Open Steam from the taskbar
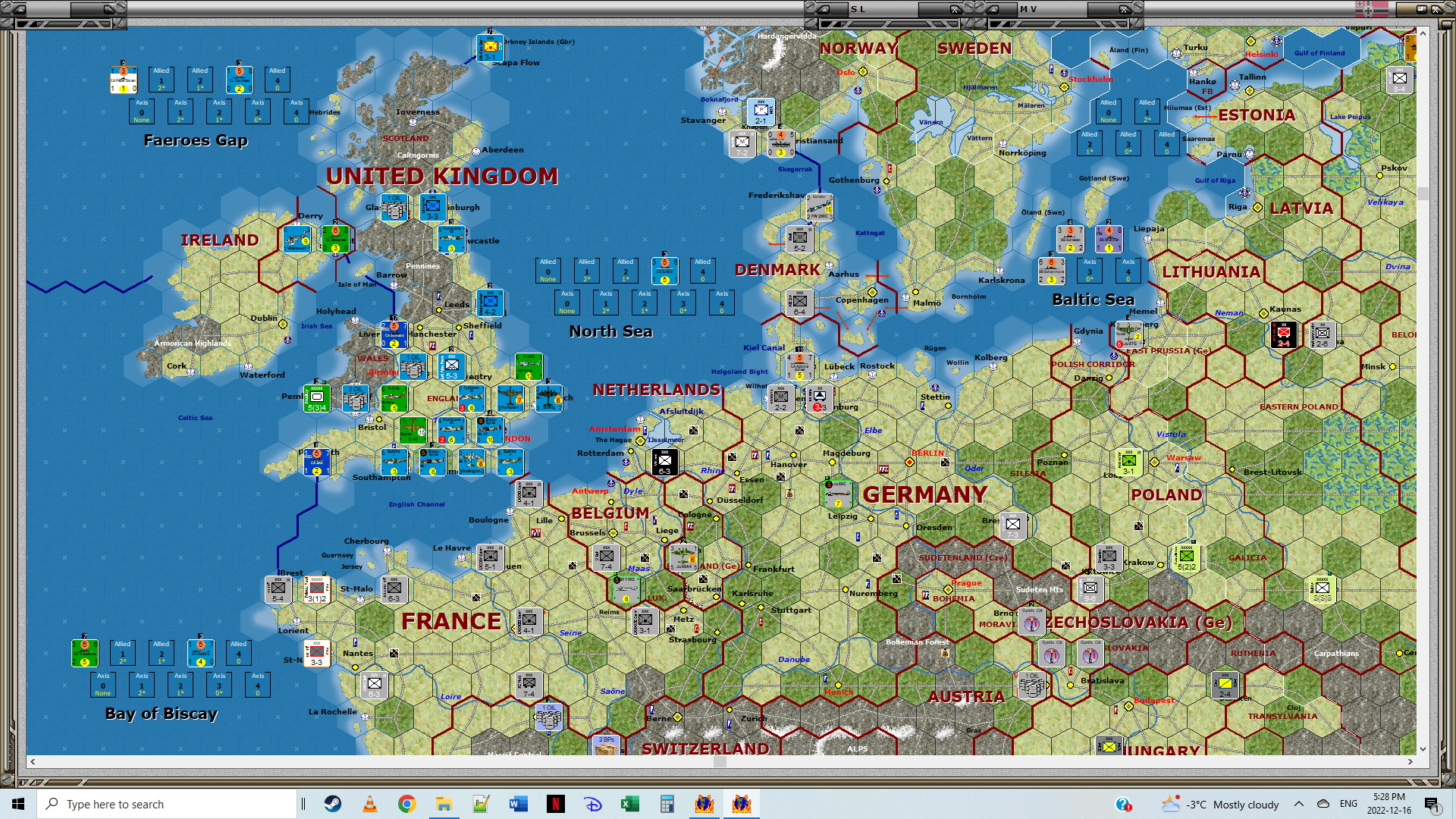The width and height of the screenshot is (1456, 819). (332, 804)
